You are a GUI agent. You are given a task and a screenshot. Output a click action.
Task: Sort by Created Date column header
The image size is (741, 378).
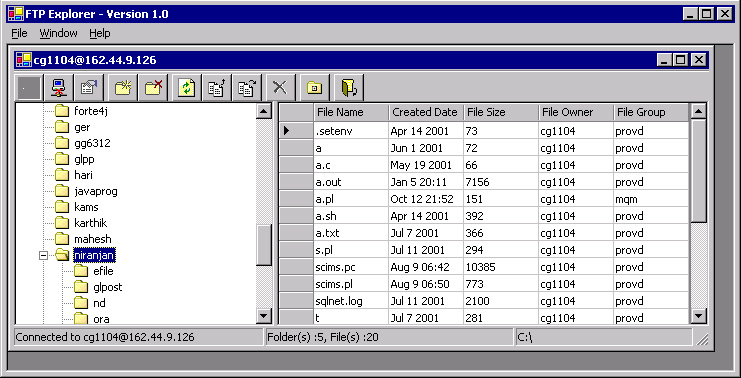pos(426,112)
